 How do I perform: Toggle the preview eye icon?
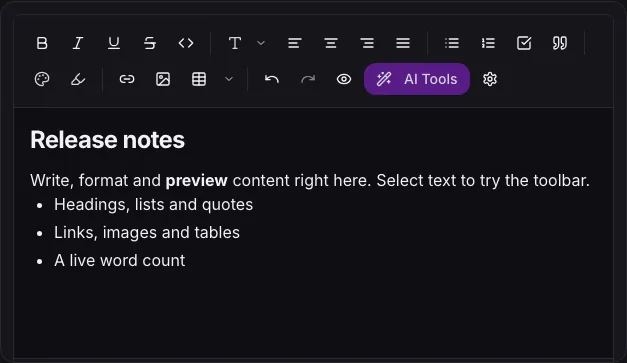click(x=344, y=79)
